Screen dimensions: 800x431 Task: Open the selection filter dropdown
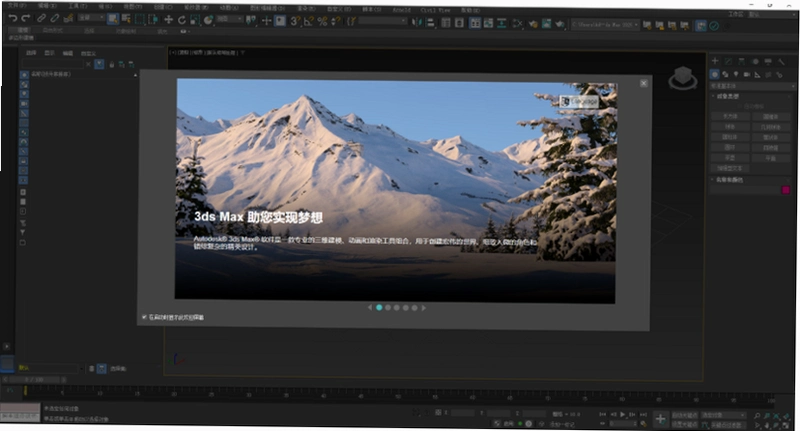point(91,18)
